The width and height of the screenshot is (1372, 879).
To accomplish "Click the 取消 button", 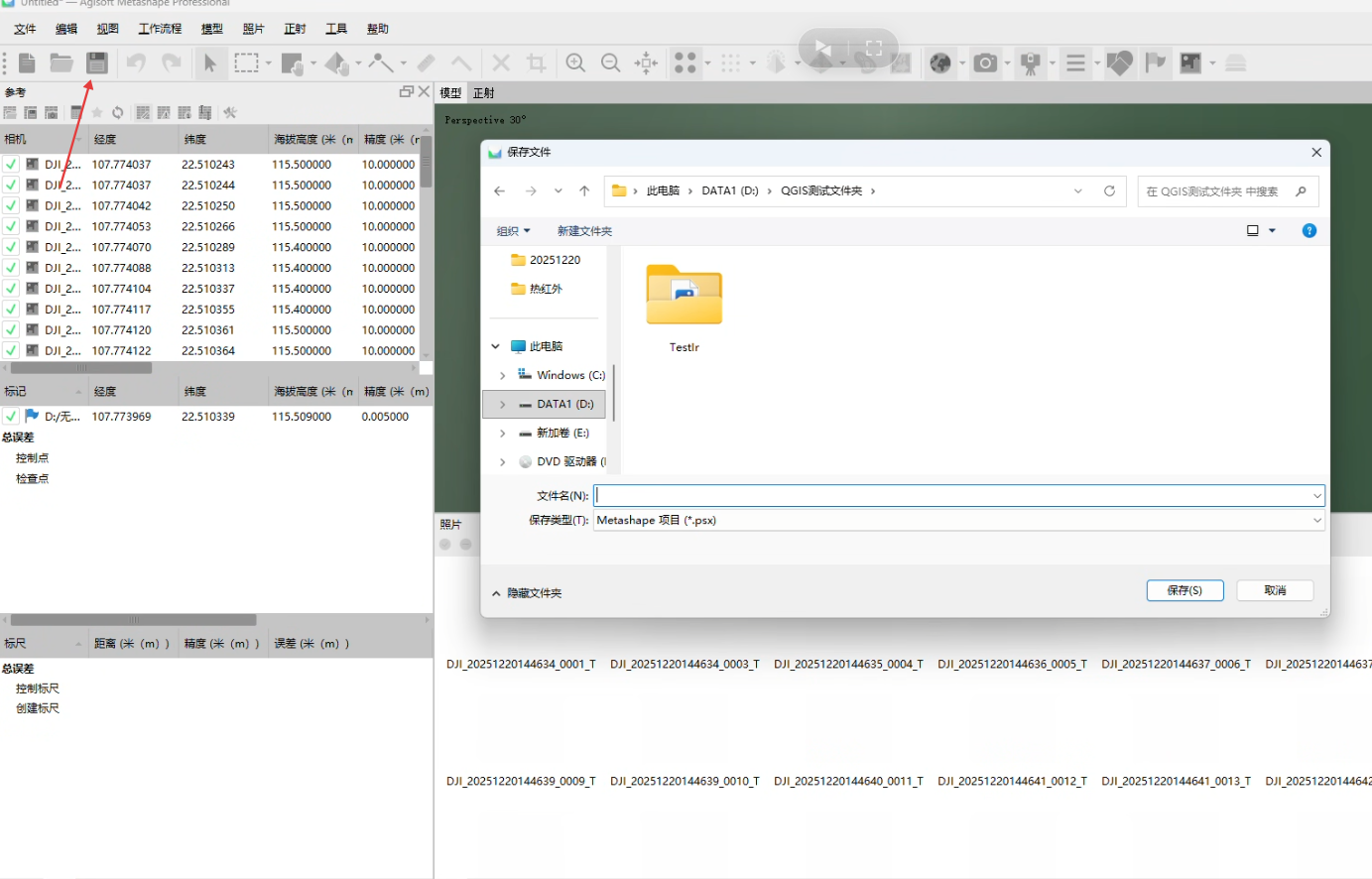I will 1275,590.
